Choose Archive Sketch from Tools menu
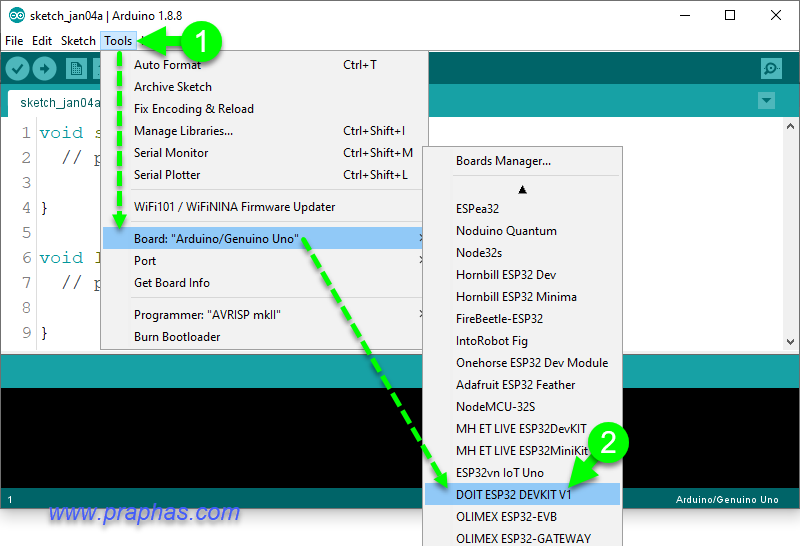The width and height of the screenshot is (800, 546). 265,87
